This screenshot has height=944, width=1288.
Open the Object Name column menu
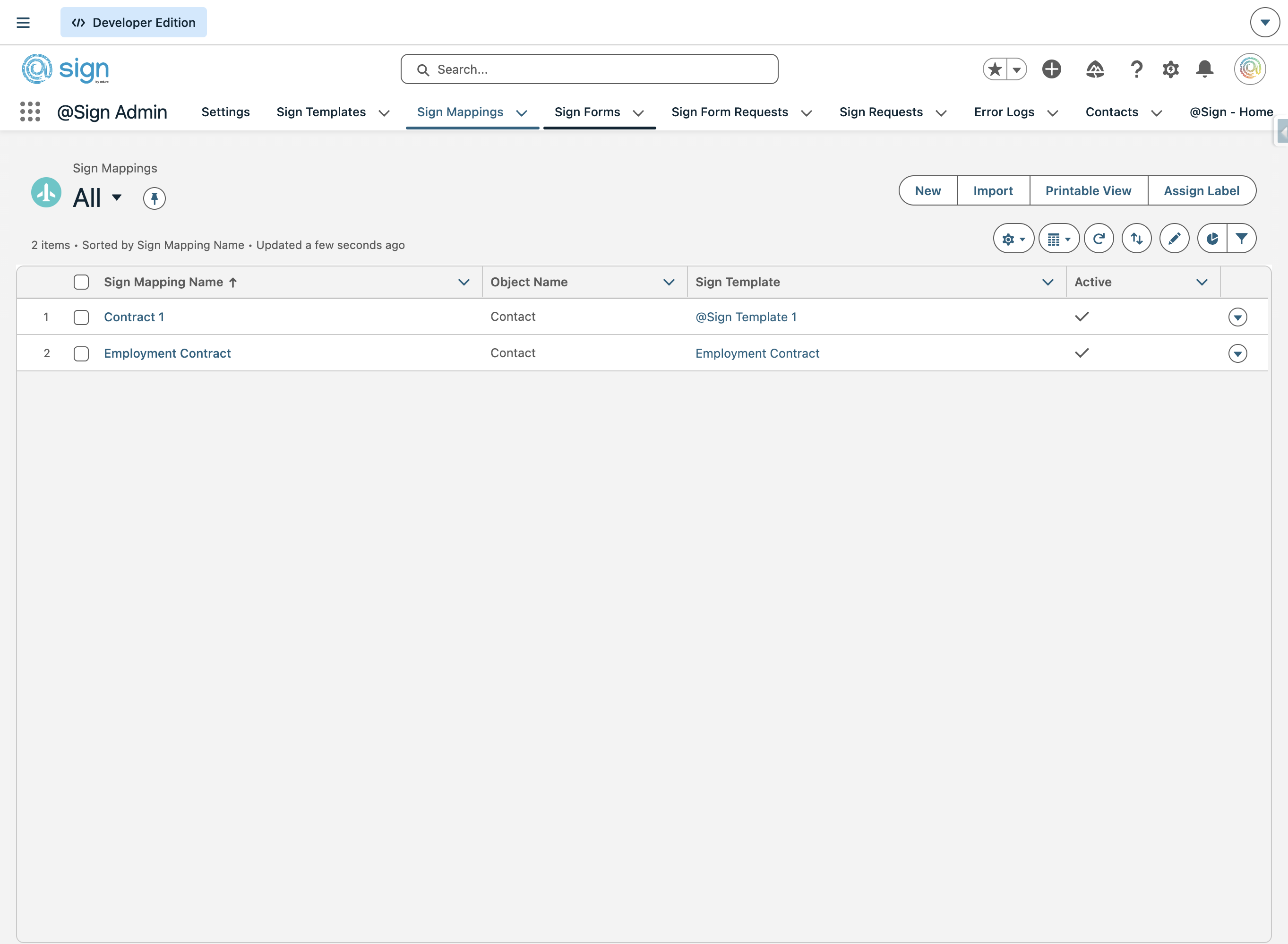pyautogui.click(x=669, y=282)
